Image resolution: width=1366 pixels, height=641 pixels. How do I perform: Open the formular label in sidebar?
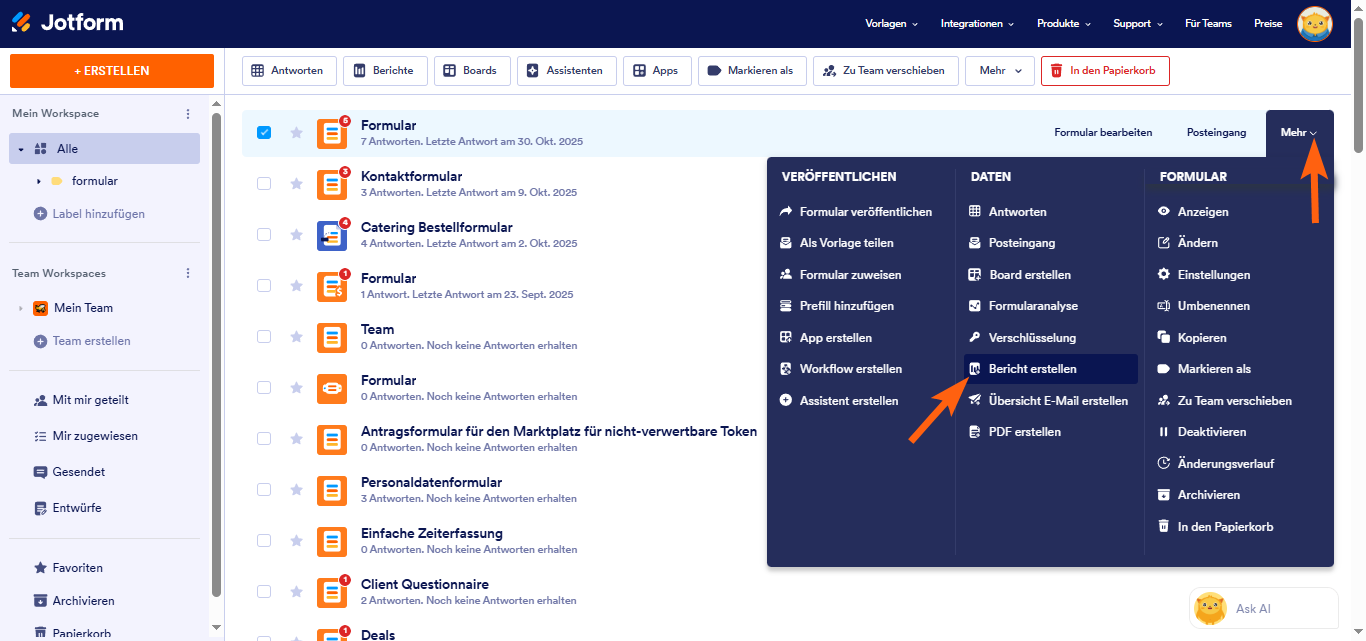[94, 181]
